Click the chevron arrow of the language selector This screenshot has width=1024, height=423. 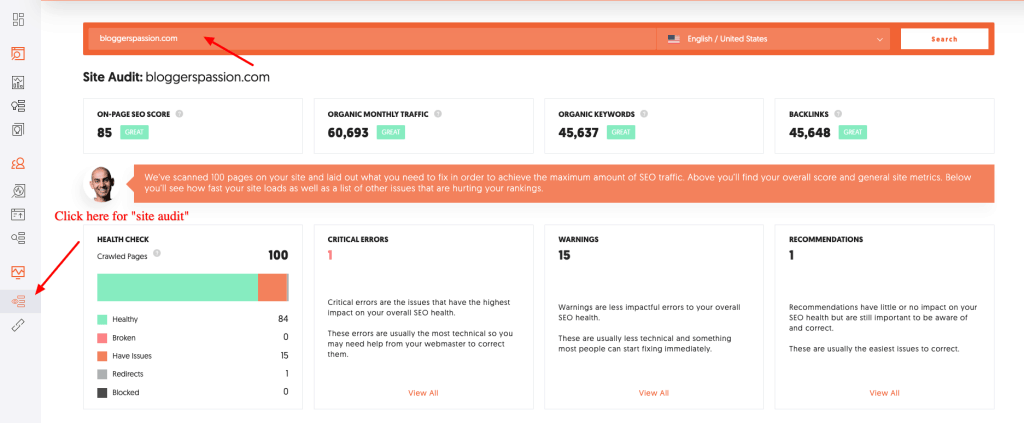pyautogui.click(x=880, y=40)
